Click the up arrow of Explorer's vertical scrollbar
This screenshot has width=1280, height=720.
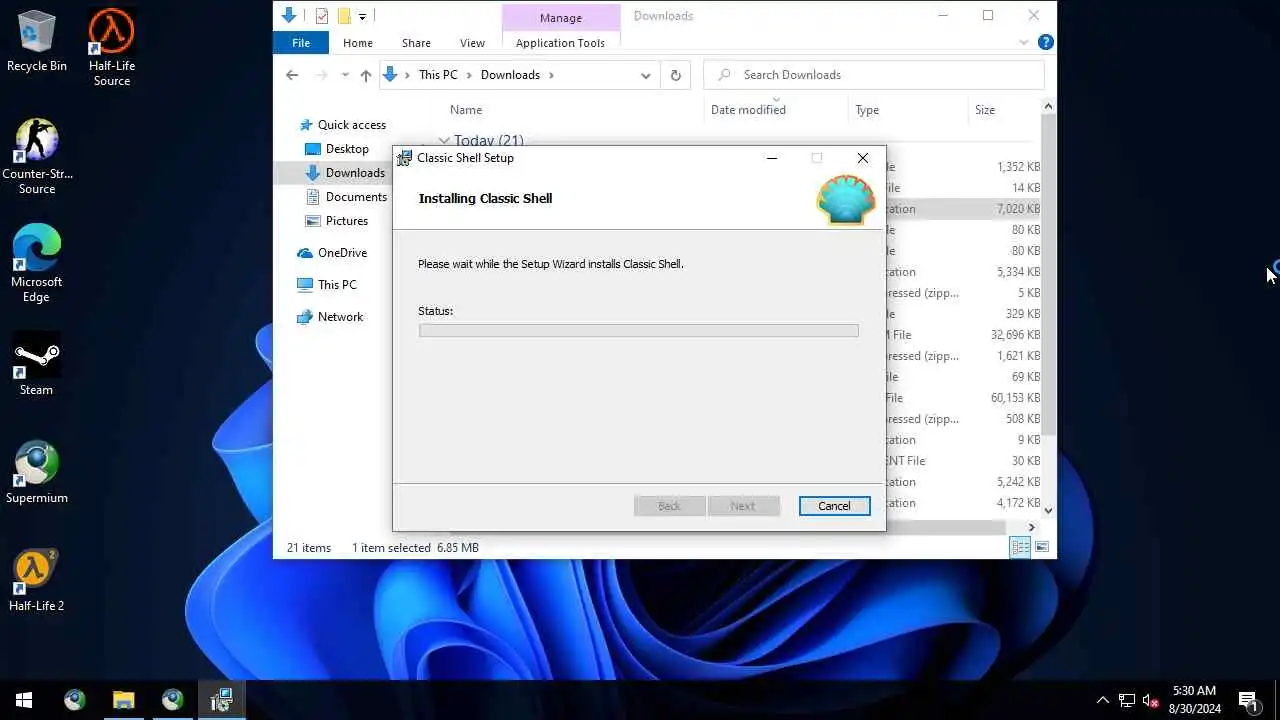pos(1048,106)
